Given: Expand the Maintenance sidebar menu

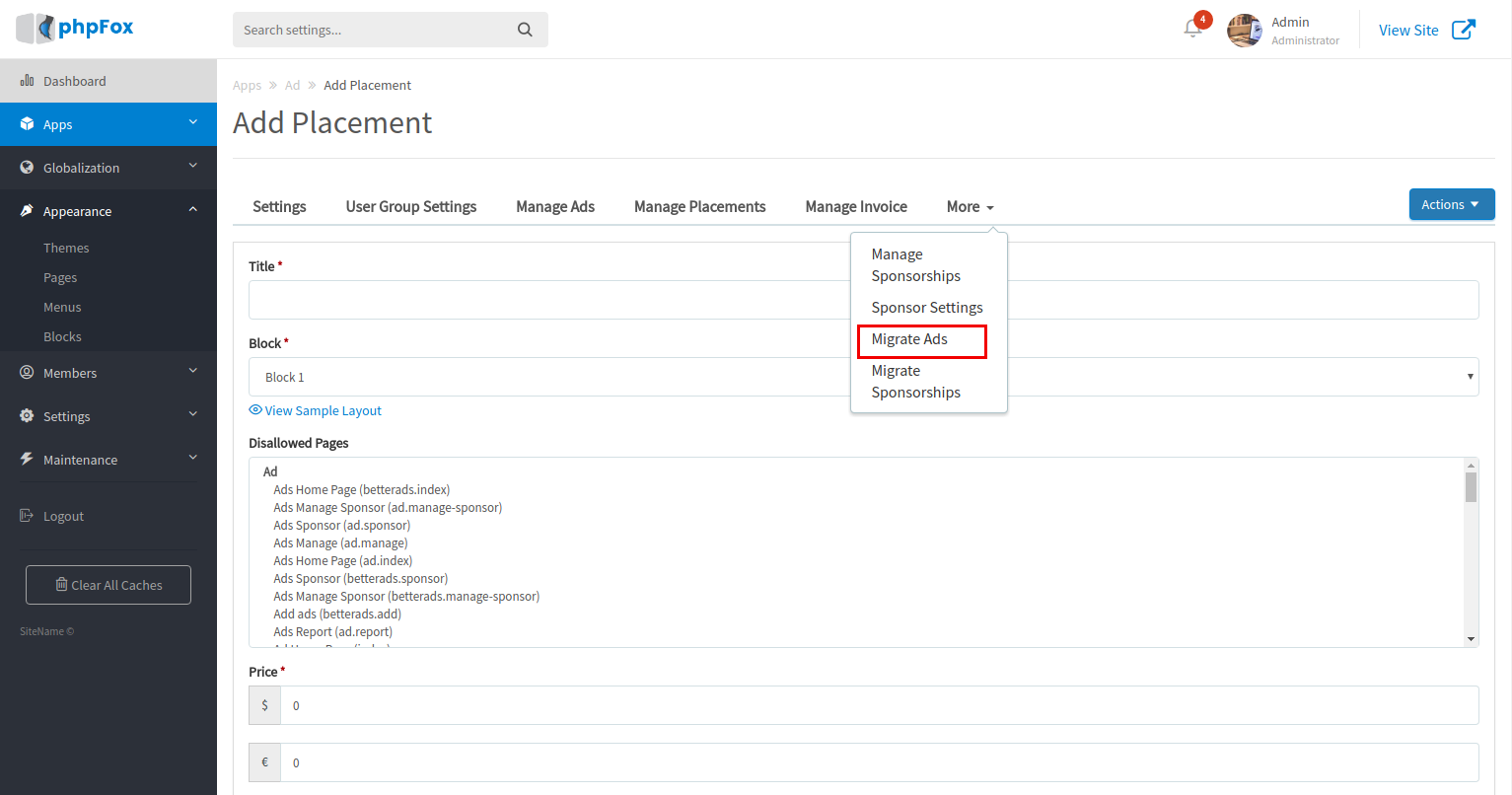Looking at the screenshot, I should 108,460.
